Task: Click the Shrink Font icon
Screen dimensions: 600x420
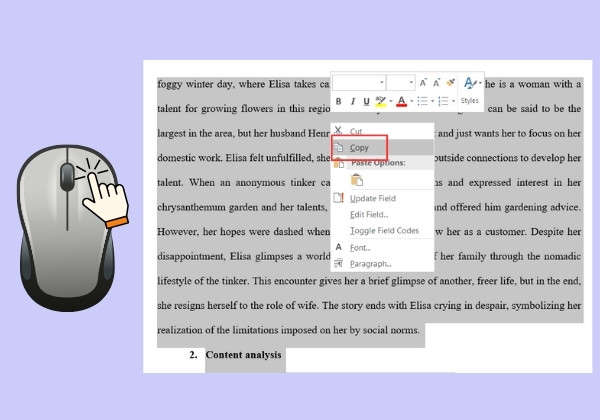Action: [436, 83]
